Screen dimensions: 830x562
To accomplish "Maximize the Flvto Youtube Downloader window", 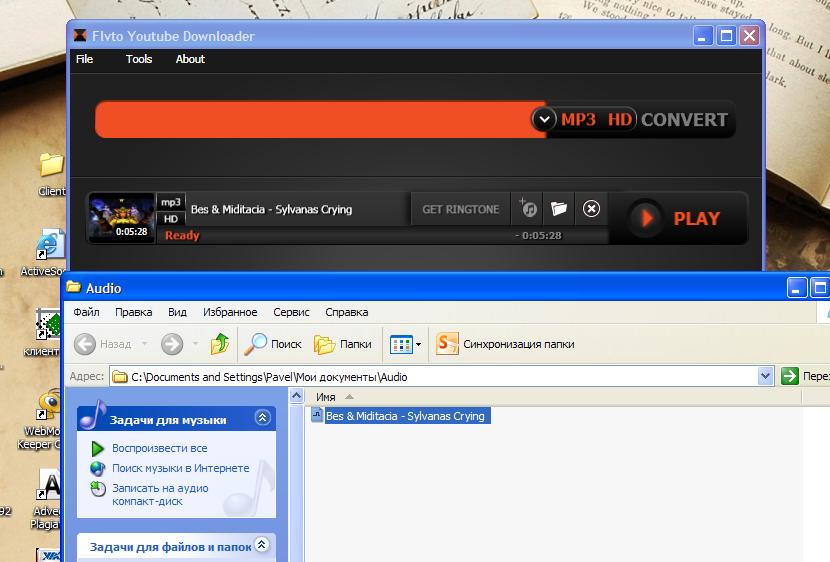I will pyautogui.click(x=726, y=36).
